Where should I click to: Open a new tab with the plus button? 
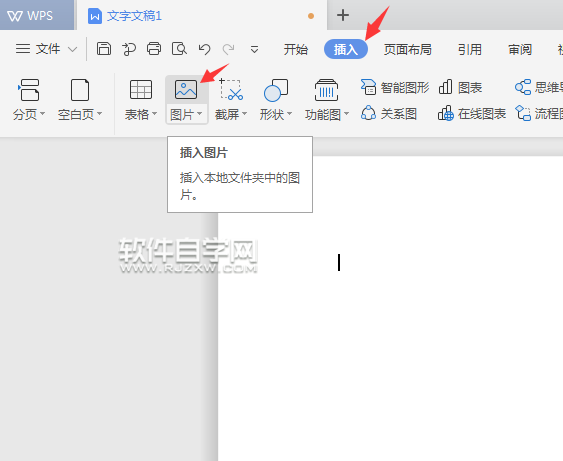(343, 15)
